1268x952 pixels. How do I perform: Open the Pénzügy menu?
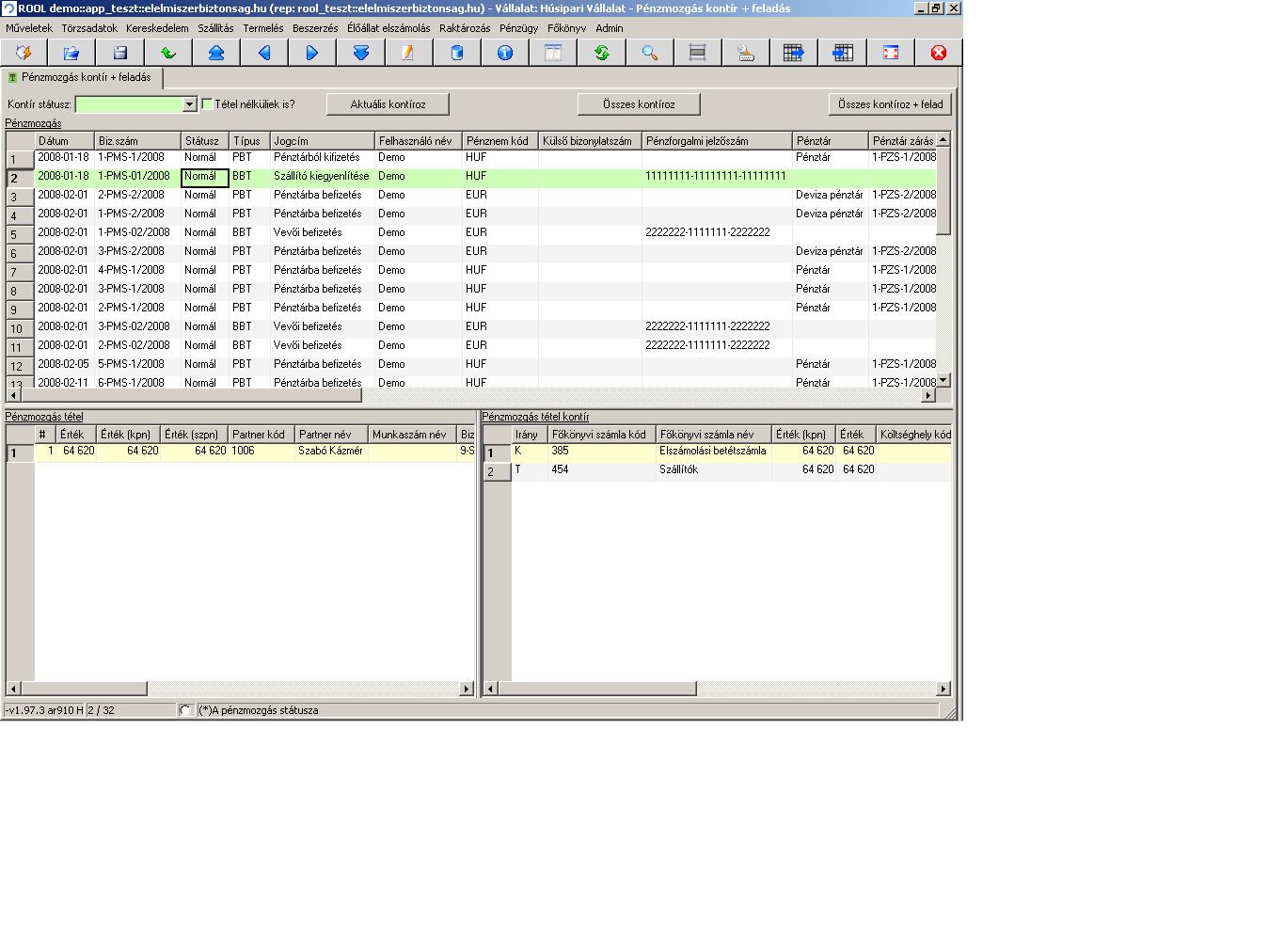pyautogui.click(x=518, y=28)
